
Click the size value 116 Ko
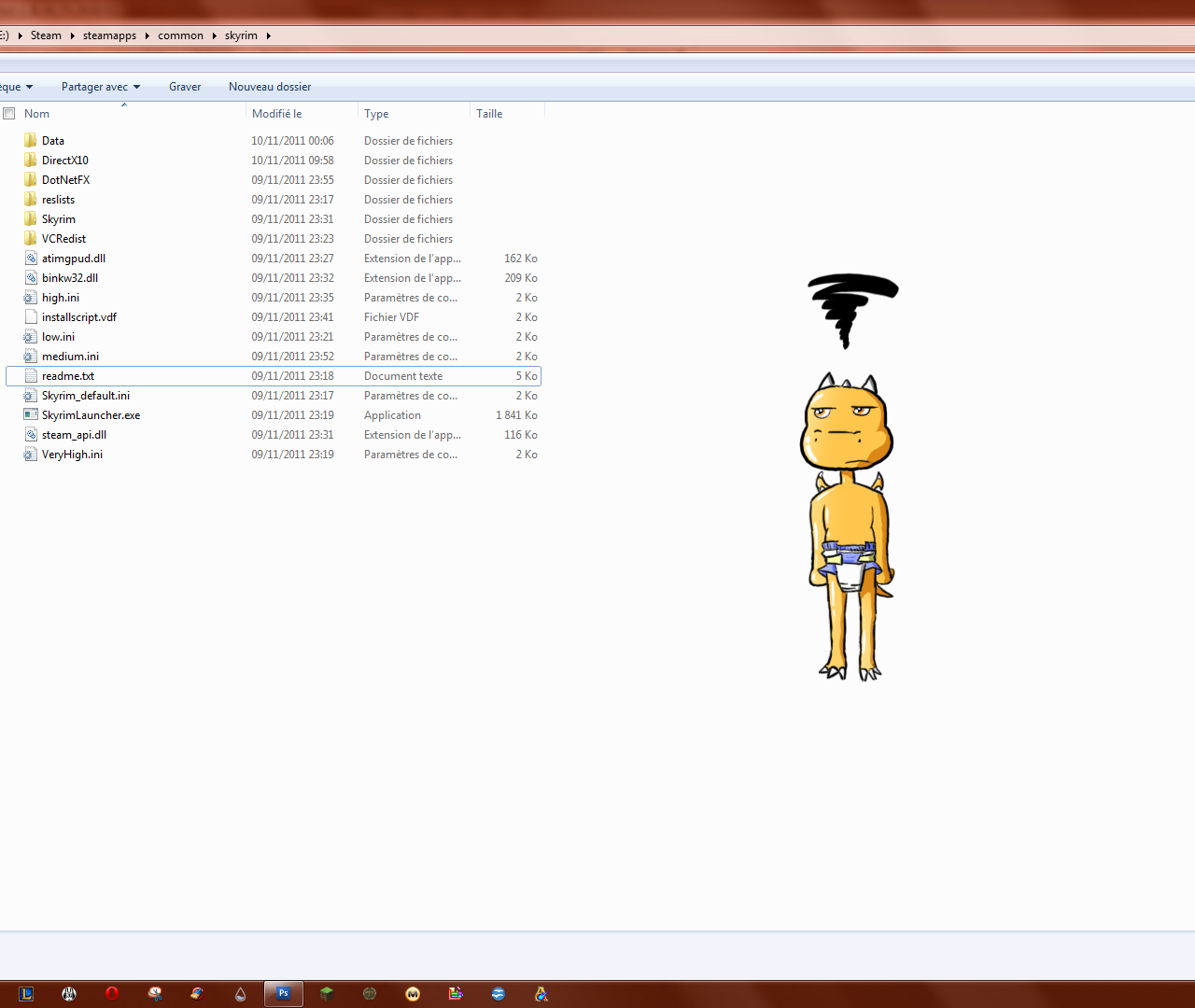coord(521,435)
